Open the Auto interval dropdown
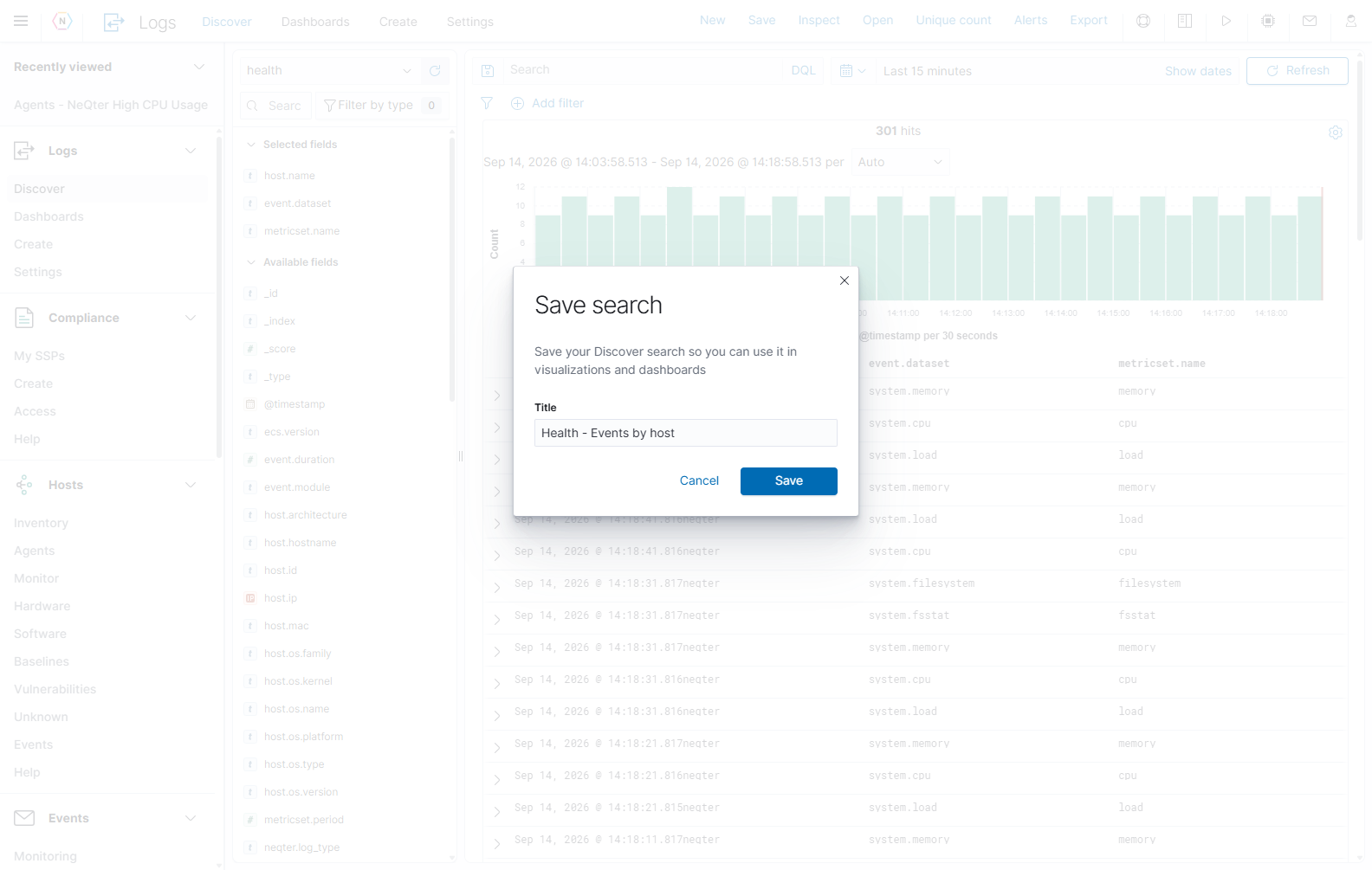Image resolution: width=1372 pixels, height=870 pixels. (x=900, y=162)
